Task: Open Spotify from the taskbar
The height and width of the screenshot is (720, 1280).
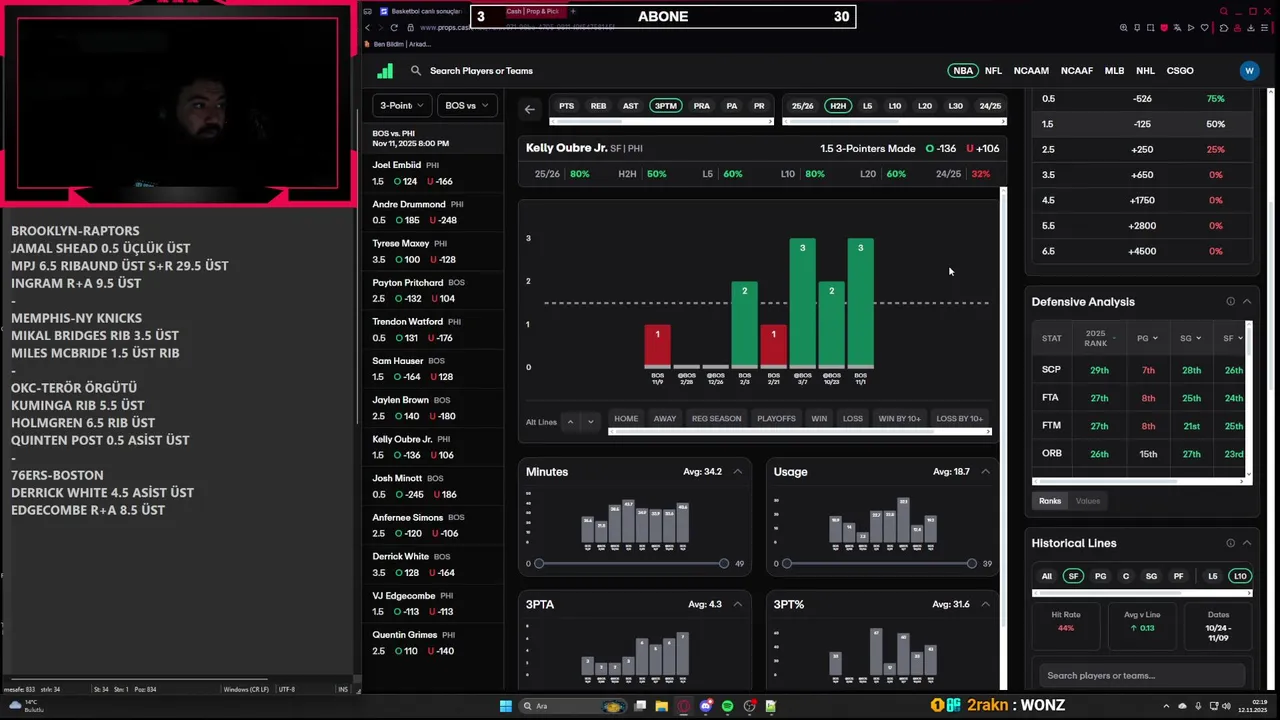Action: [x=728, y=706]
